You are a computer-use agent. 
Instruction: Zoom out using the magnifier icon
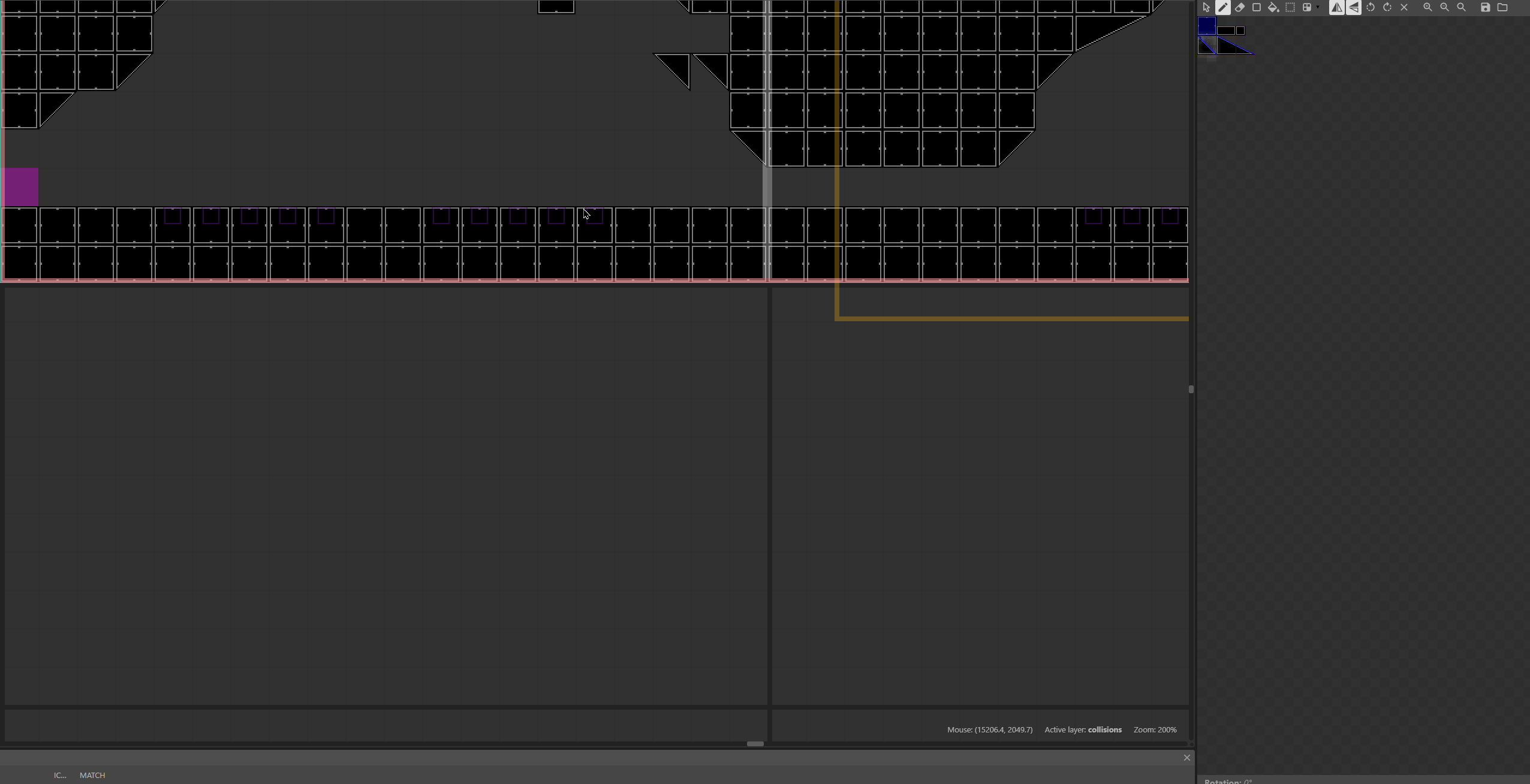pyautogui.click(x=1444, y=7)
